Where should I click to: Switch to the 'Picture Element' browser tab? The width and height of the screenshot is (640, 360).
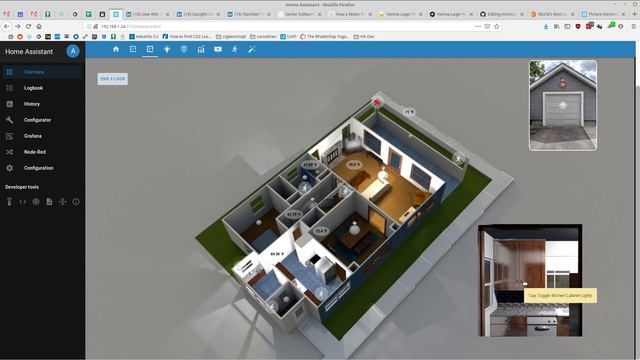(x=603, y=14)
